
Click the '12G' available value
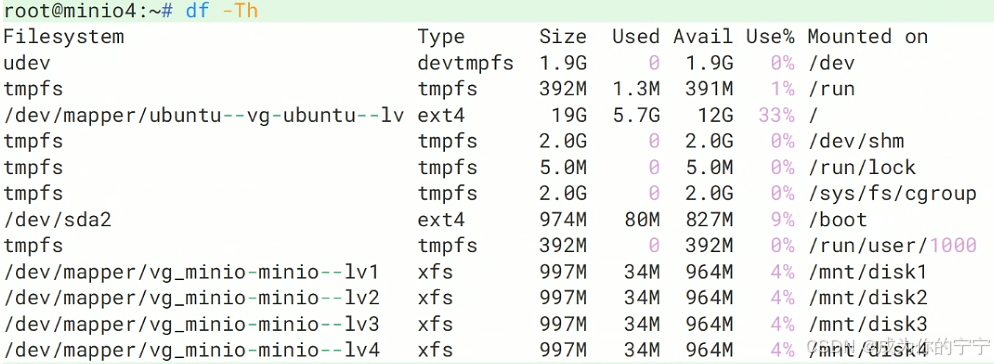pyautogui.click(x=715, y=115)
